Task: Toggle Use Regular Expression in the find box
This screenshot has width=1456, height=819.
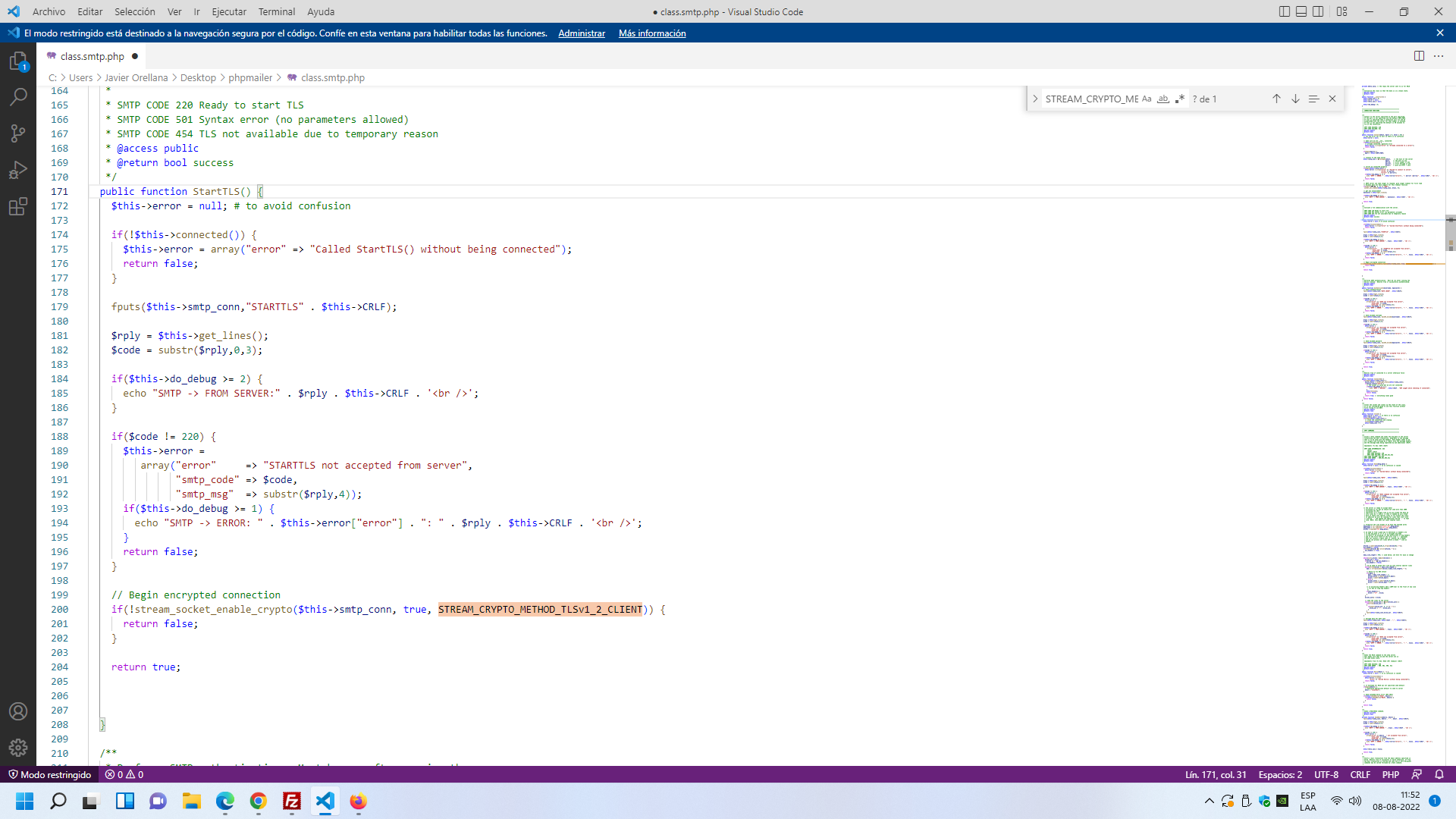Action: tap(1180, 99)
